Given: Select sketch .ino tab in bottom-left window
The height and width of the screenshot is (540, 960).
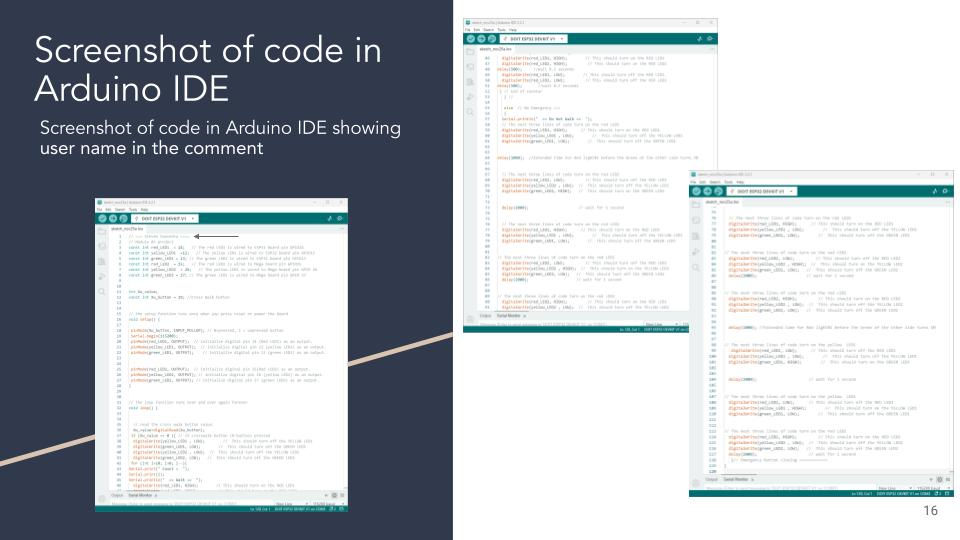Looking at the screenshot, I should click(x=127, y=228).
